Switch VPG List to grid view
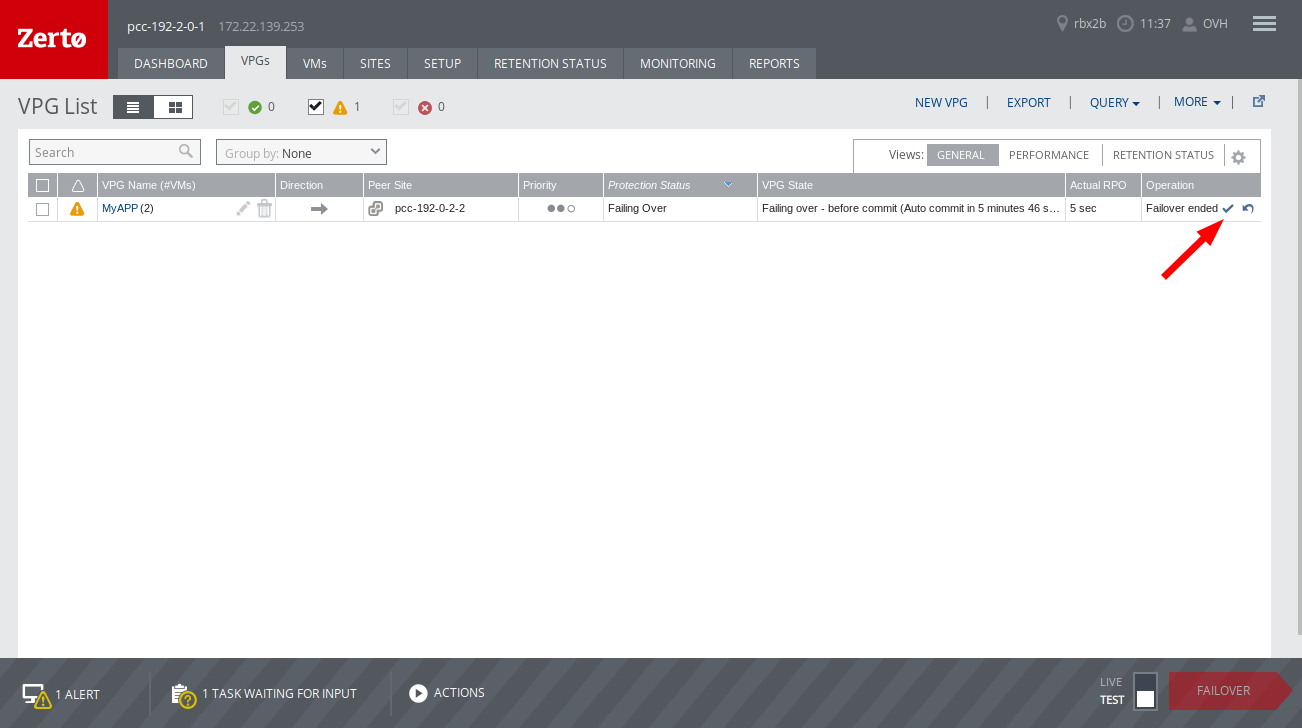This screenshot has height=728, width=1302. (x=173, y=106)
